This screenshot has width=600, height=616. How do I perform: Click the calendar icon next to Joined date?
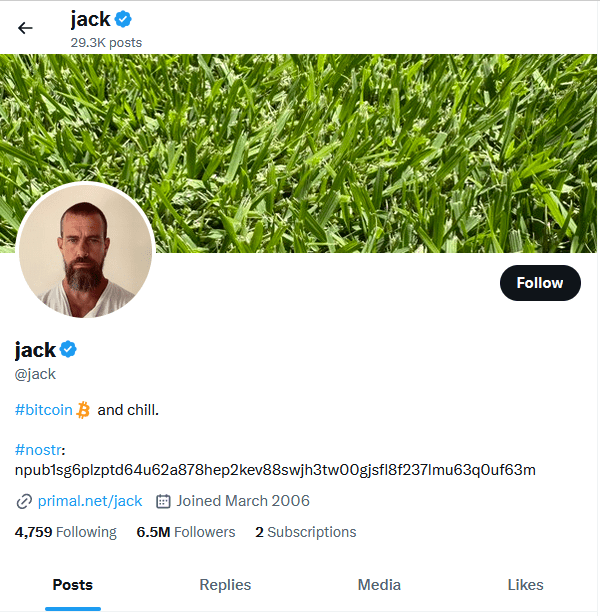[x=163, y=501]
